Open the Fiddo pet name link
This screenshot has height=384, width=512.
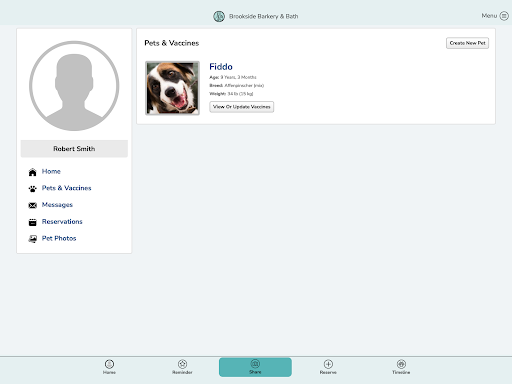(x=221, y=67)
